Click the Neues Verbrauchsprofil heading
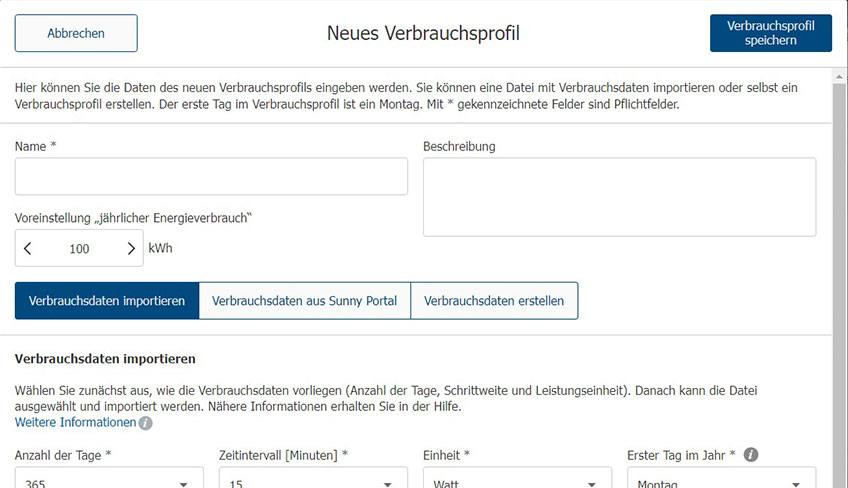 [x=423, y=33]
